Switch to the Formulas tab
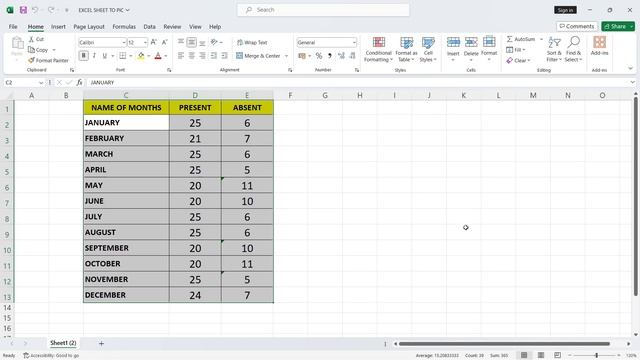The height and width of the screenshot is (360, 640). click(x=124, y=27)
